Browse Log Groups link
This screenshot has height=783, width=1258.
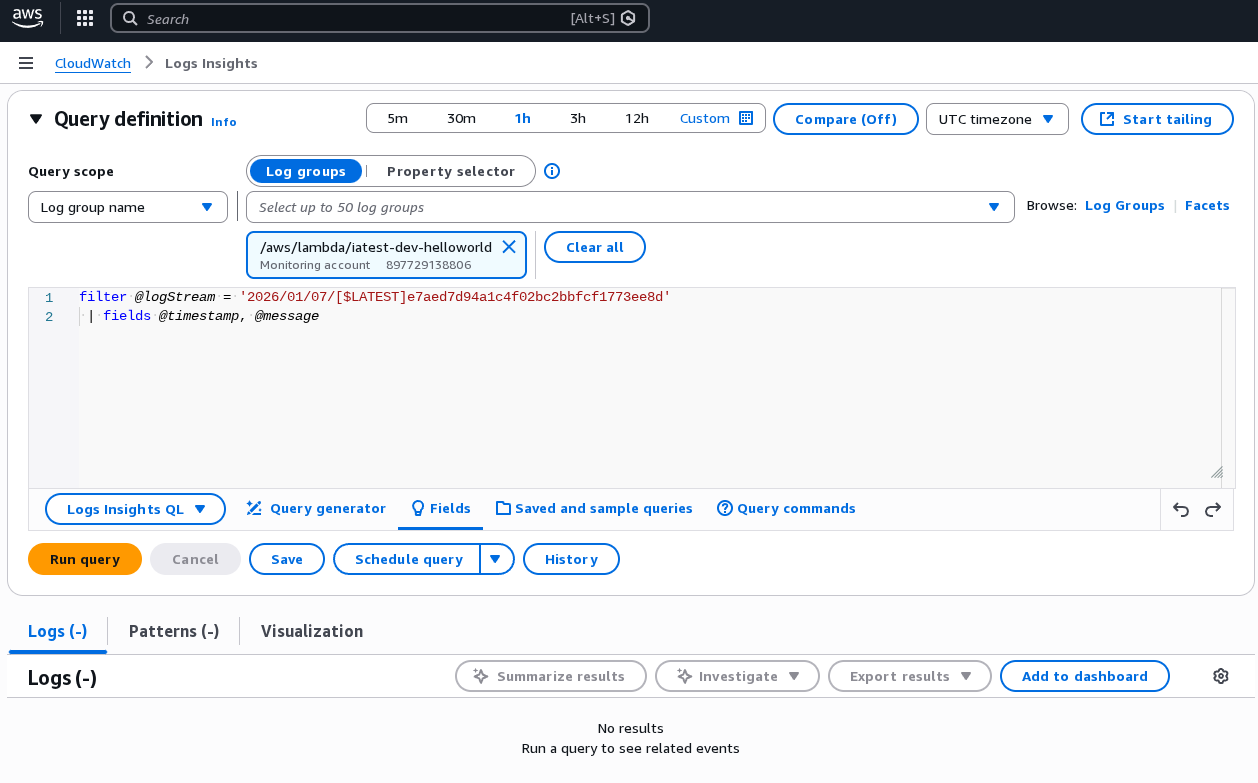[1125, 205]
